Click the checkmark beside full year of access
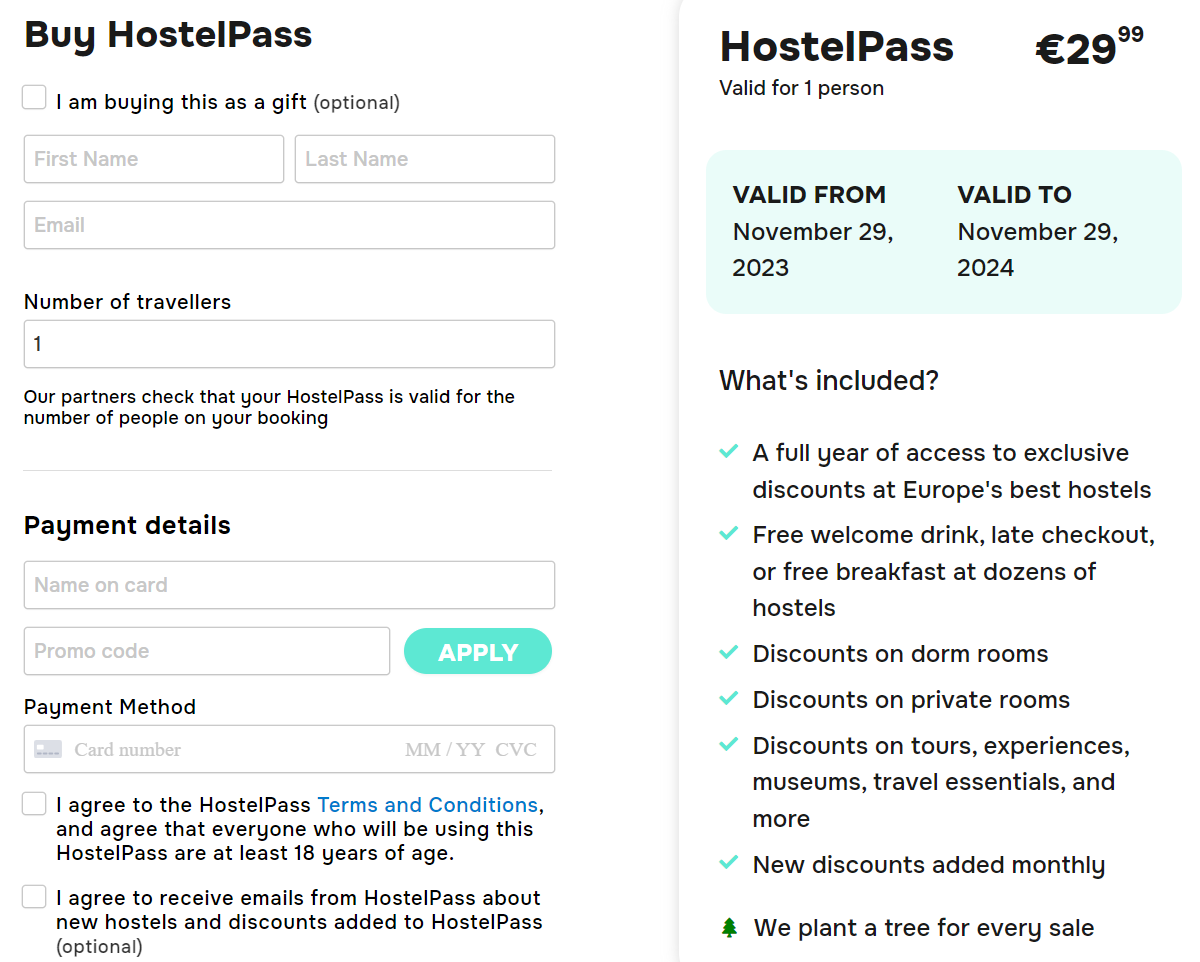The height and width of the screenshot is (962, 1200). pos(729,453)
